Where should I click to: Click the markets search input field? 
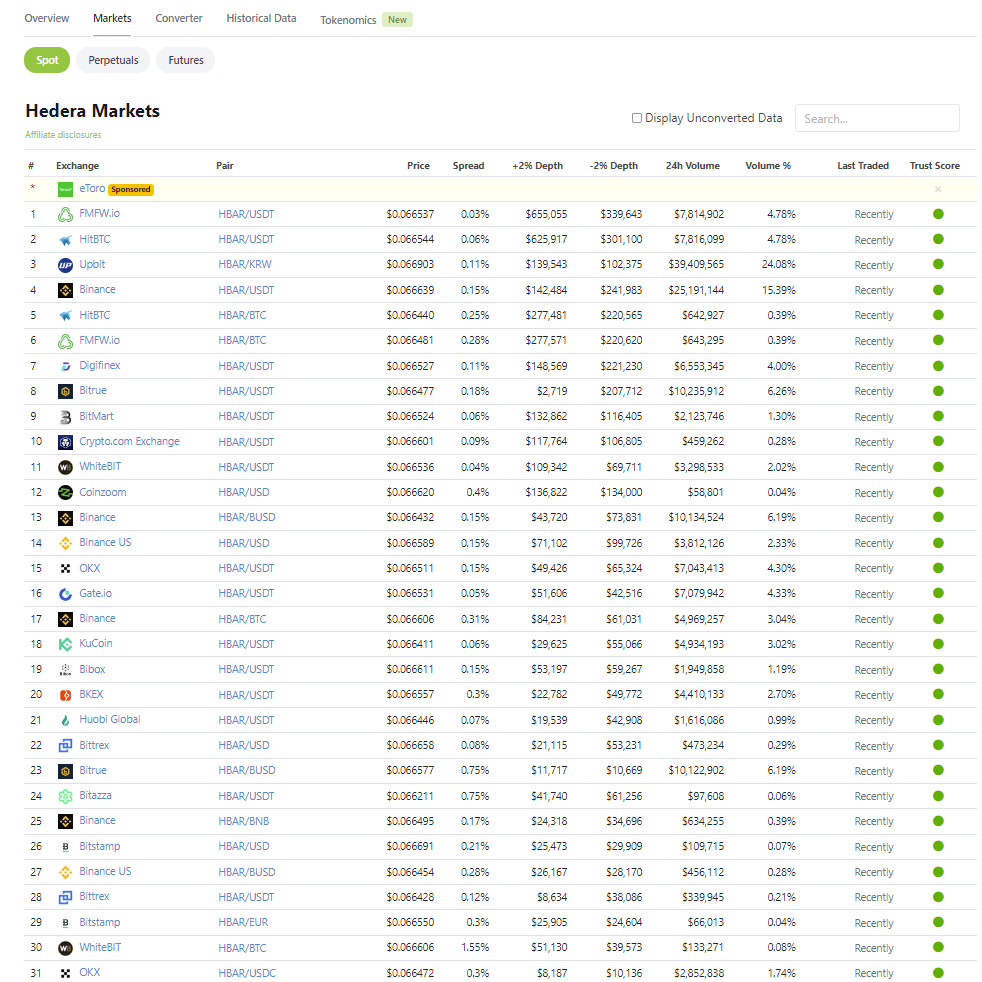tap(876, 118)
